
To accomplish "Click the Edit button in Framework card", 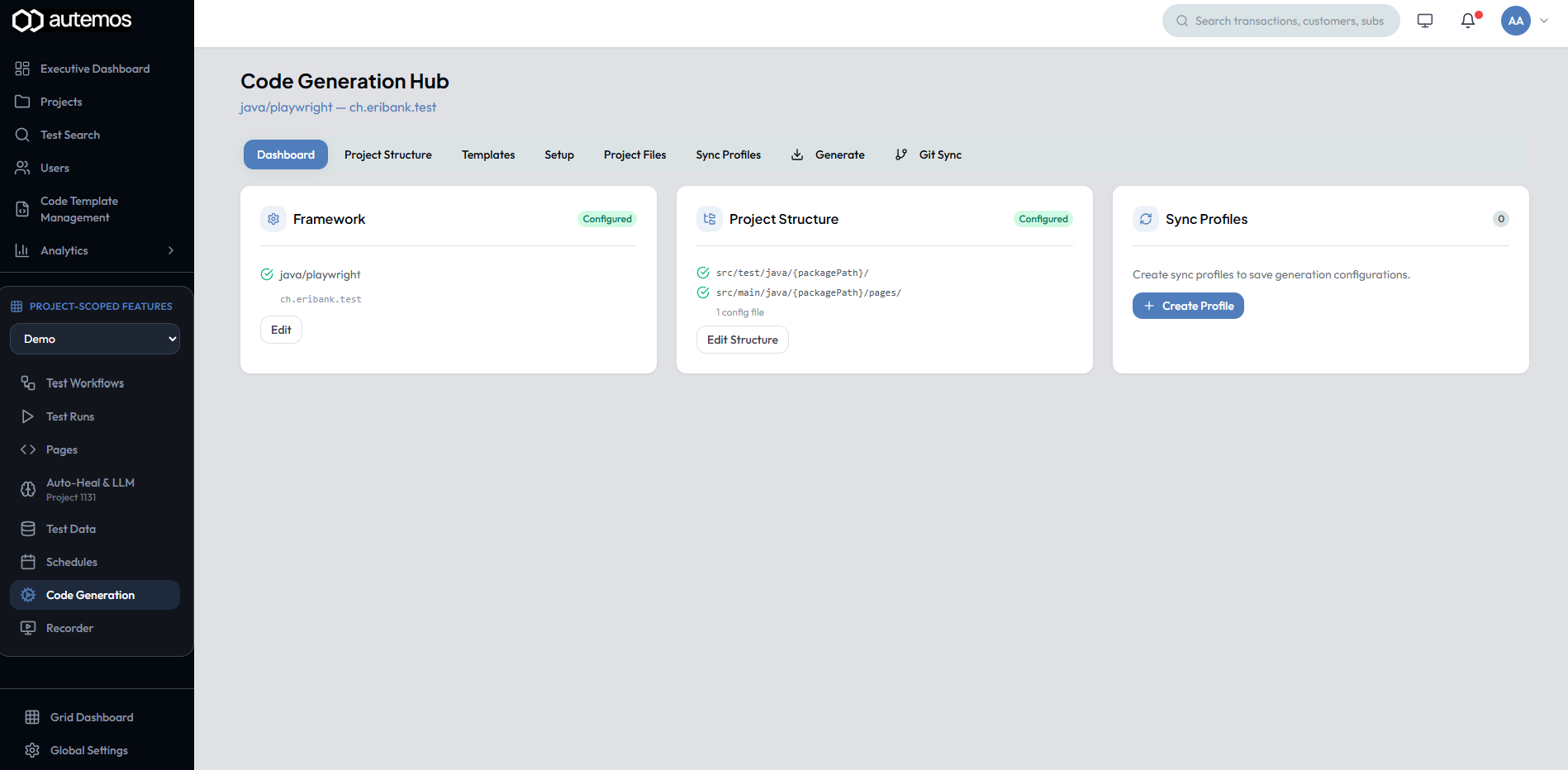I will pos(281,330).
